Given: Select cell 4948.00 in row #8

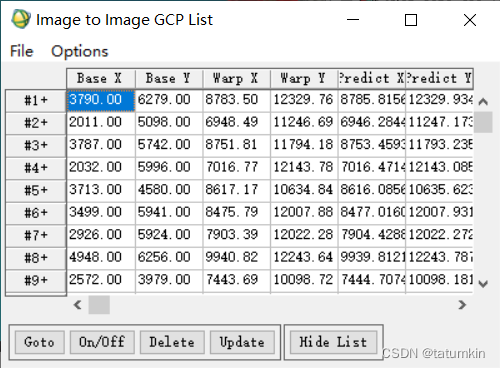Looking at the screenshot, I should [x=101, y=258].
